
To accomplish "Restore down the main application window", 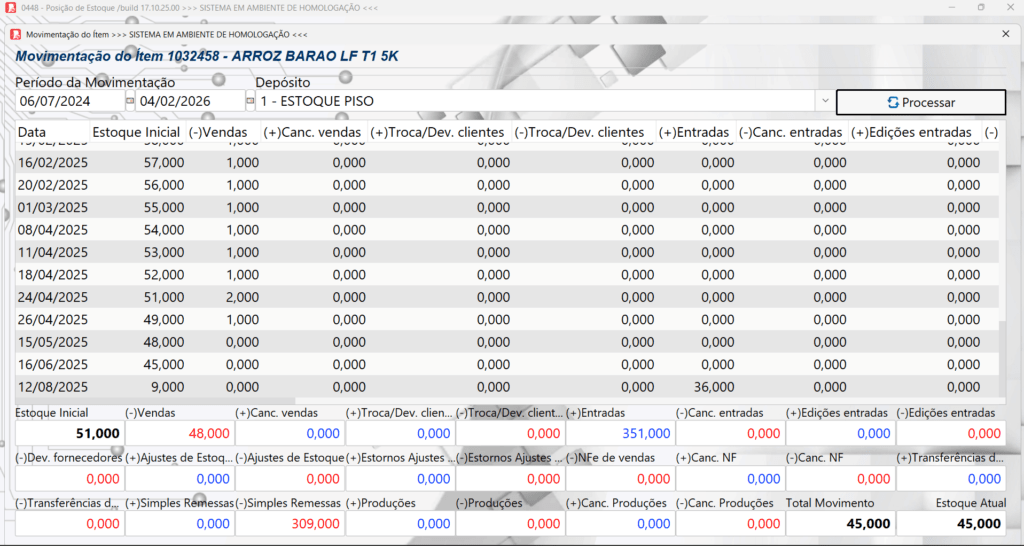I will coord(980,8).
